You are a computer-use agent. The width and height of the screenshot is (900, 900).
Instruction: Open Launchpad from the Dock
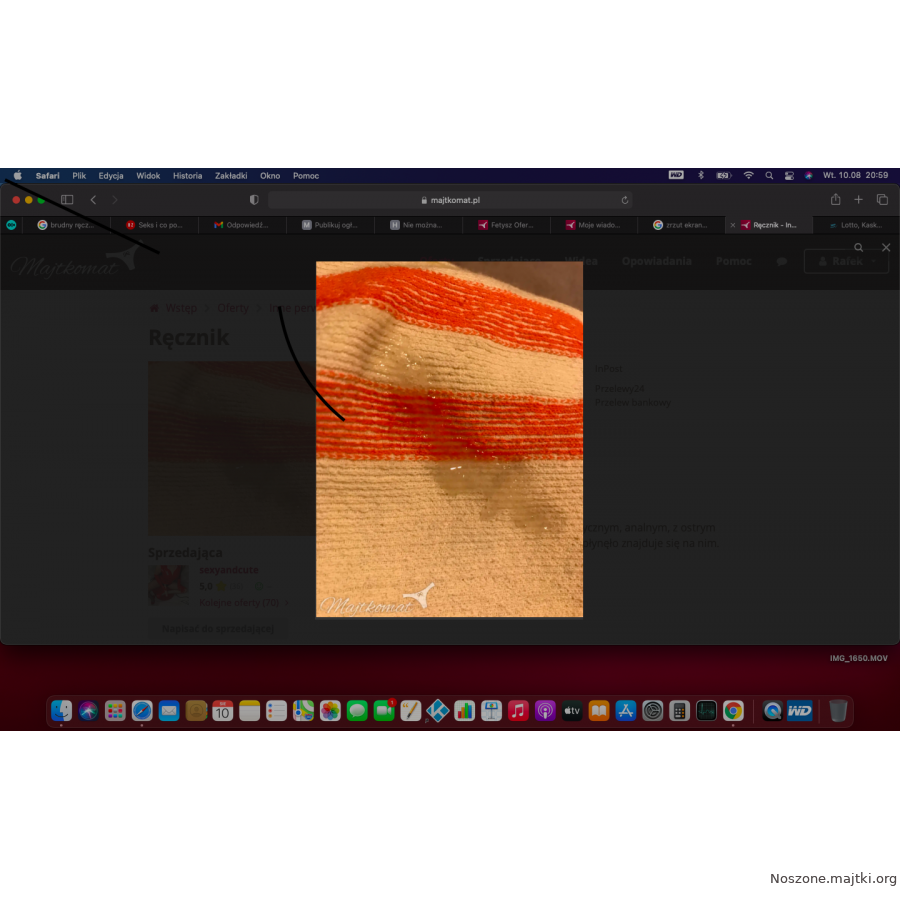[x=115, y=711]
